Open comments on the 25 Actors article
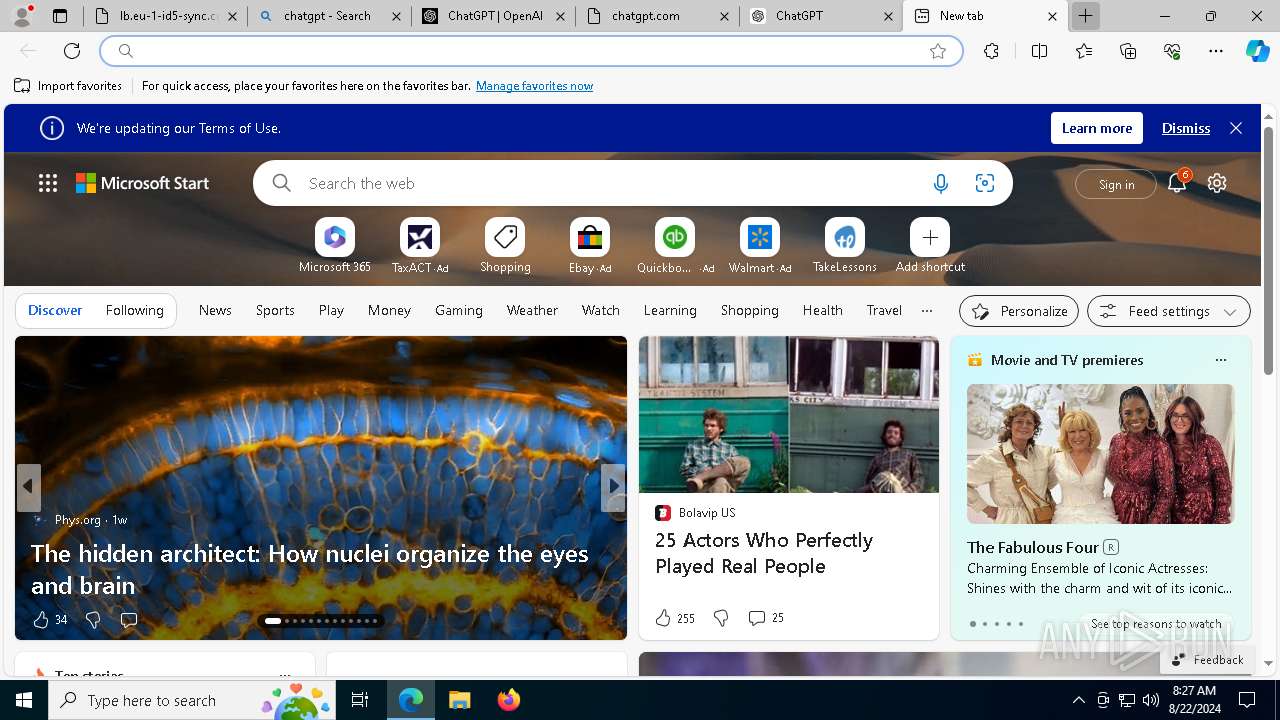This screenshot has width=1280, height=720. click(766, 618)
